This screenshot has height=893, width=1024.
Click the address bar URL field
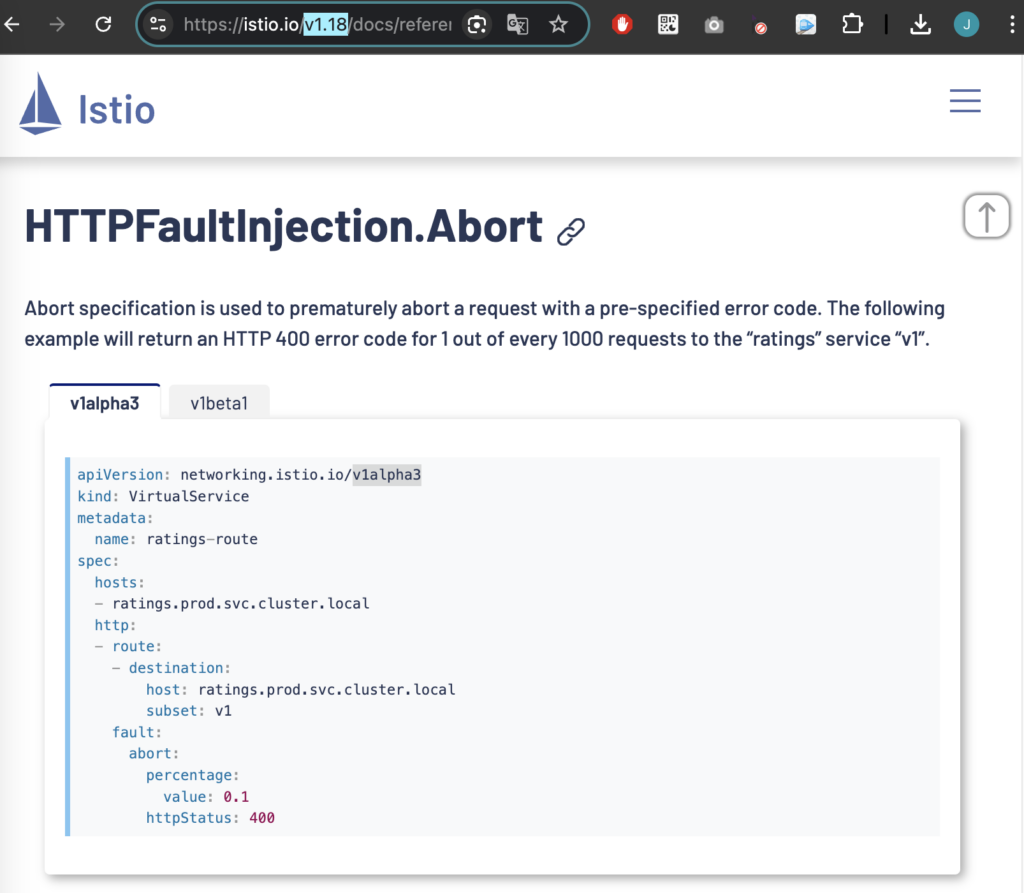pos(317,25)
